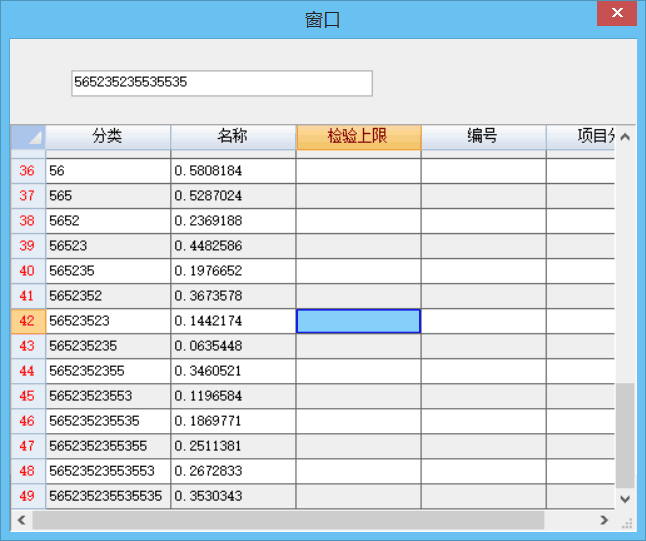Click the cell containing 0.5808184
The height and width of the screenshot is (541, 646).
point(233,171)
